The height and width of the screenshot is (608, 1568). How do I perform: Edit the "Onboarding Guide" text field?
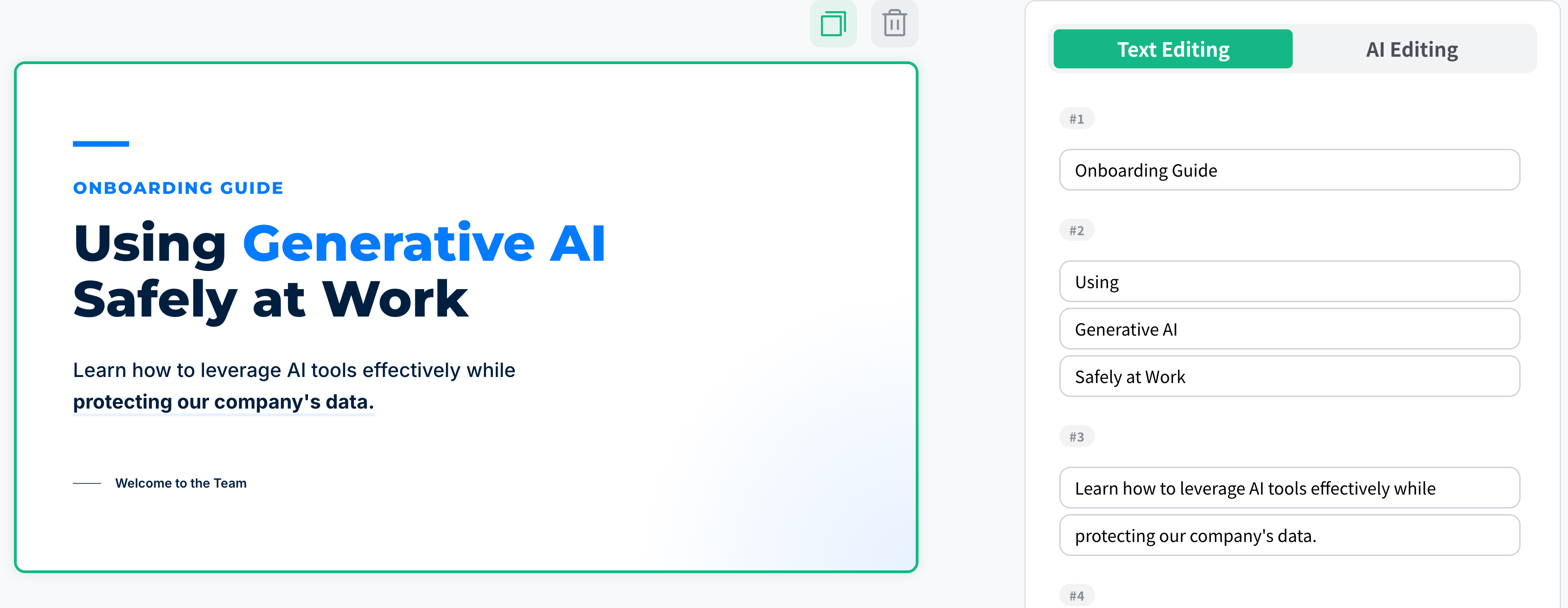(1289, 170)
